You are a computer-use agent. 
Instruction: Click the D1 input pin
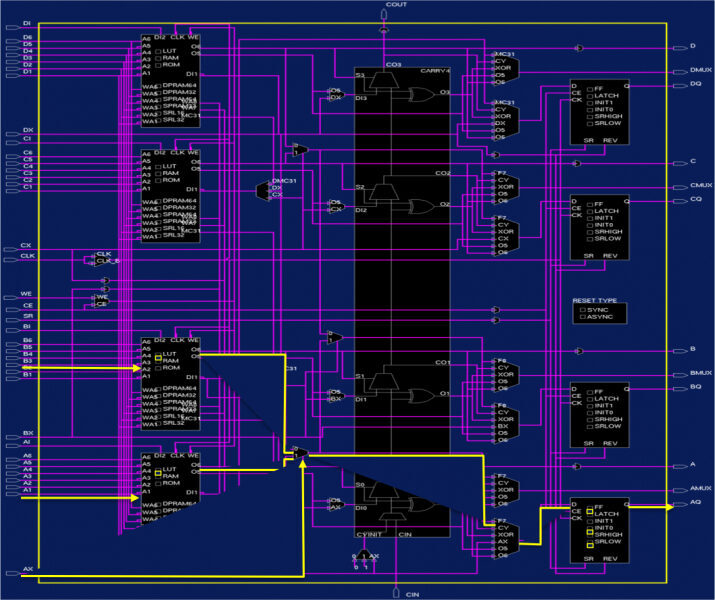(x=27, y=72)
